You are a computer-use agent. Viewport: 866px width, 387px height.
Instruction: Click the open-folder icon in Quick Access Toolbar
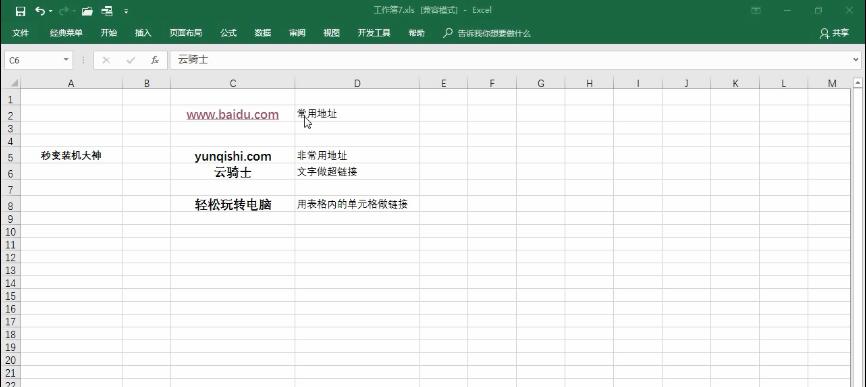pos(87,10)
